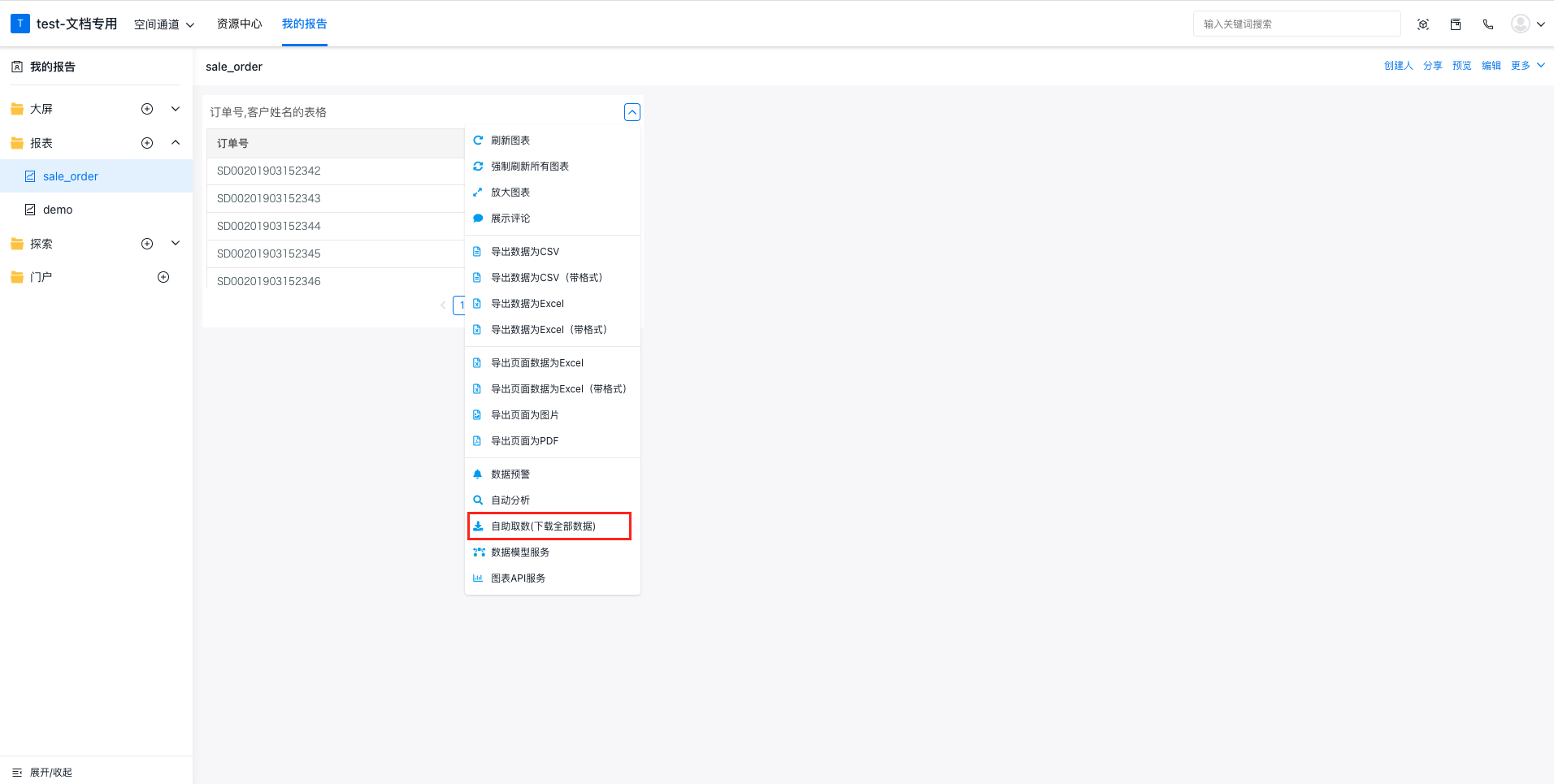Screen dimensions: 1554x784
Task: Click the 分享 link
Action: 1433,66
